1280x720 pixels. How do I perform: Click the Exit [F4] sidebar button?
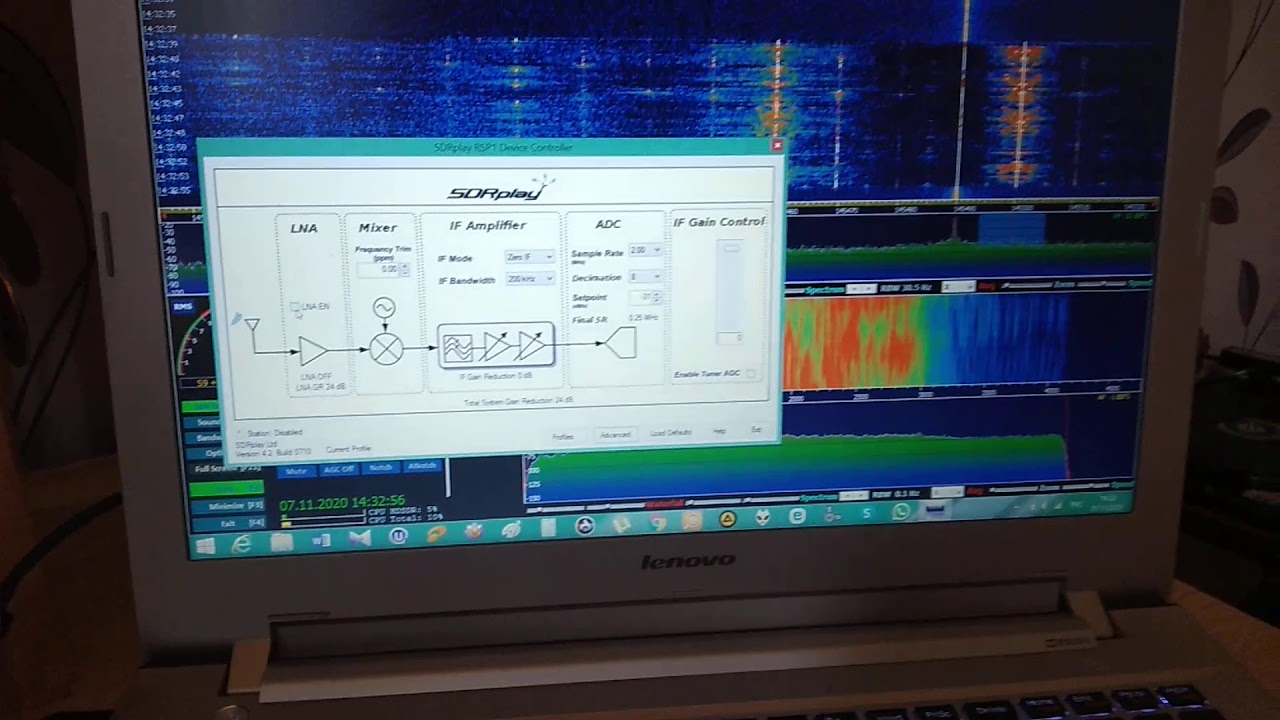(228, 522)
